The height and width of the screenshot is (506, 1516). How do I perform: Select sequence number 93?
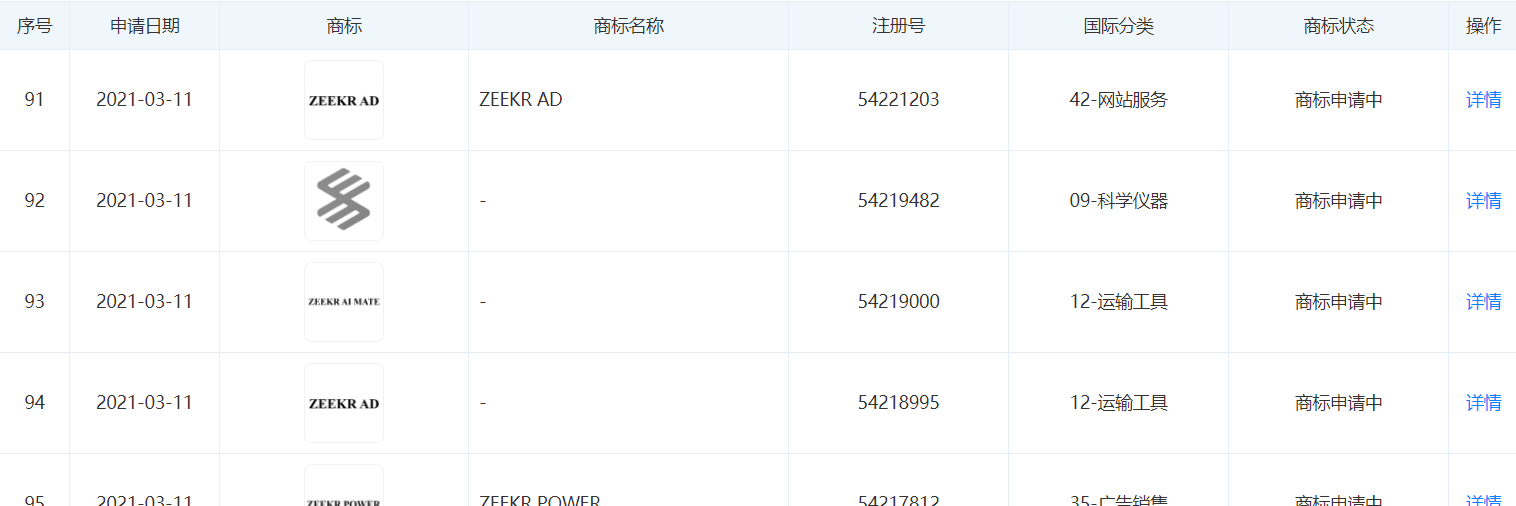34,302
